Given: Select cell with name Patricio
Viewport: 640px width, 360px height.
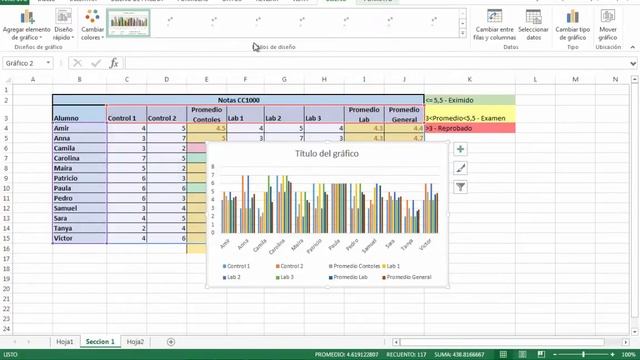Looking at the screenshot, I should (x=80, y=178).
